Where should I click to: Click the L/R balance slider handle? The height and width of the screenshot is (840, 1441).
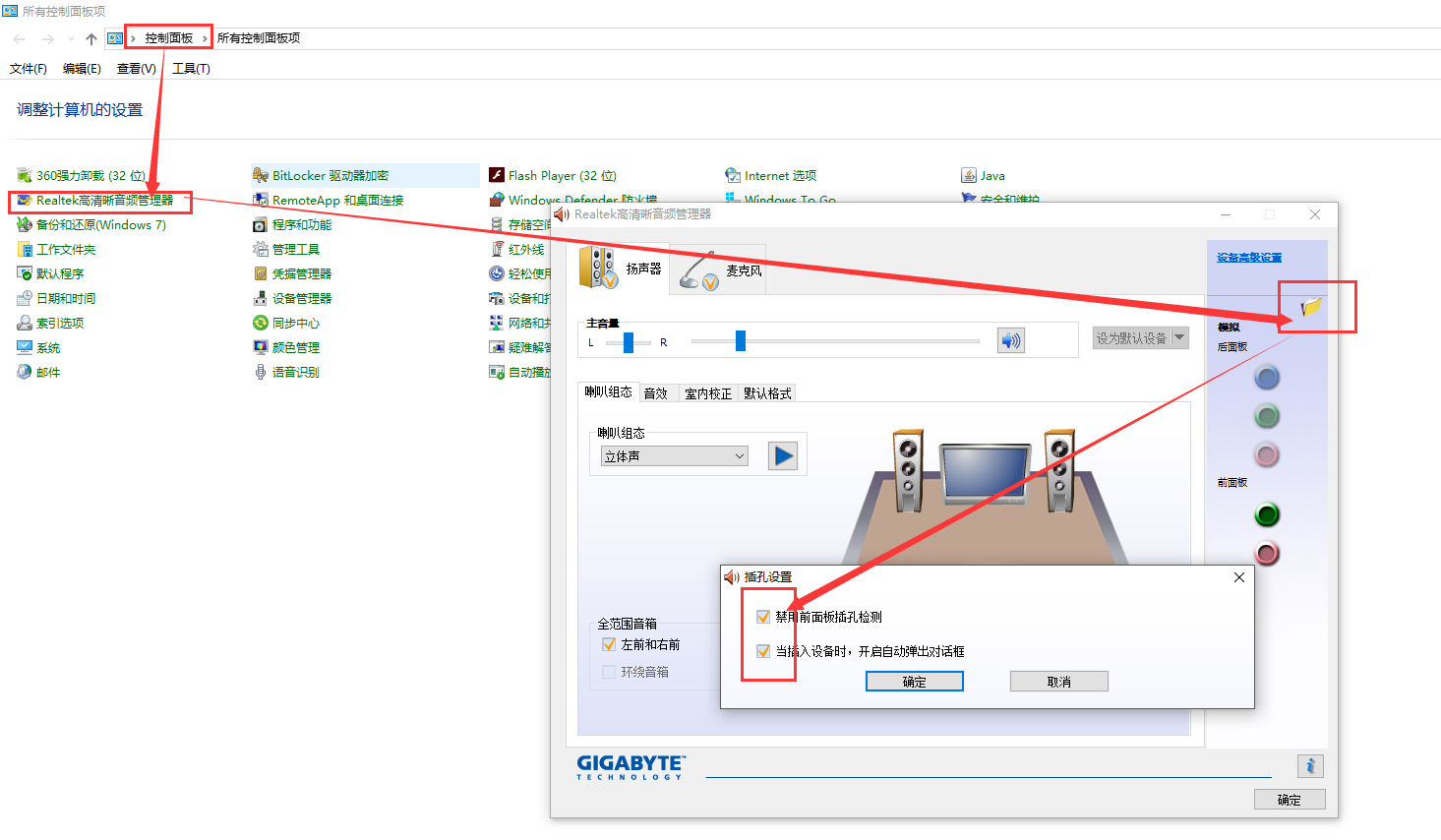pos(629,342)
